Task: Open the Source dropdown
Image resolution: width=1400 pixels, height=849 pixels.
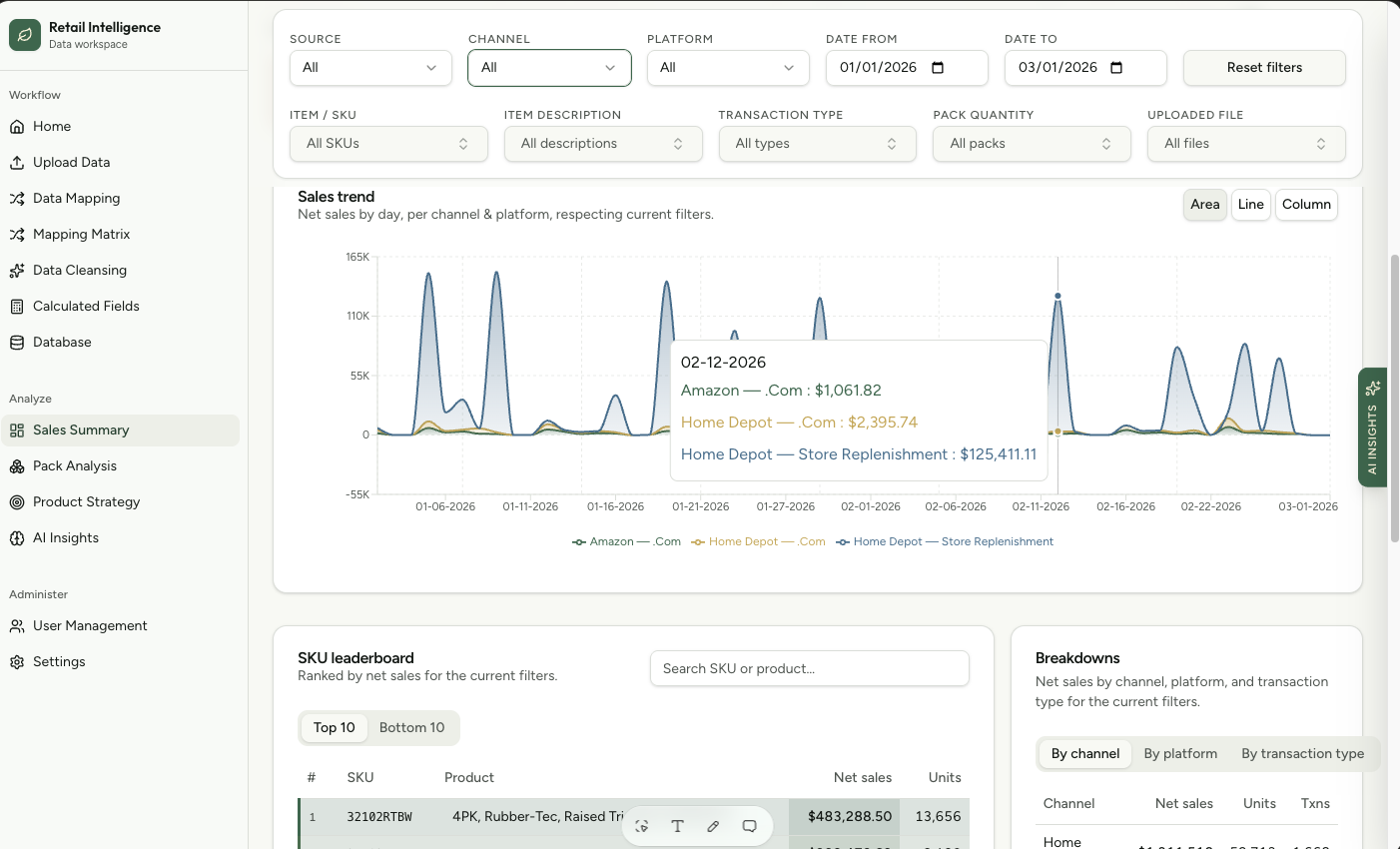Action: tap(370, 68)
